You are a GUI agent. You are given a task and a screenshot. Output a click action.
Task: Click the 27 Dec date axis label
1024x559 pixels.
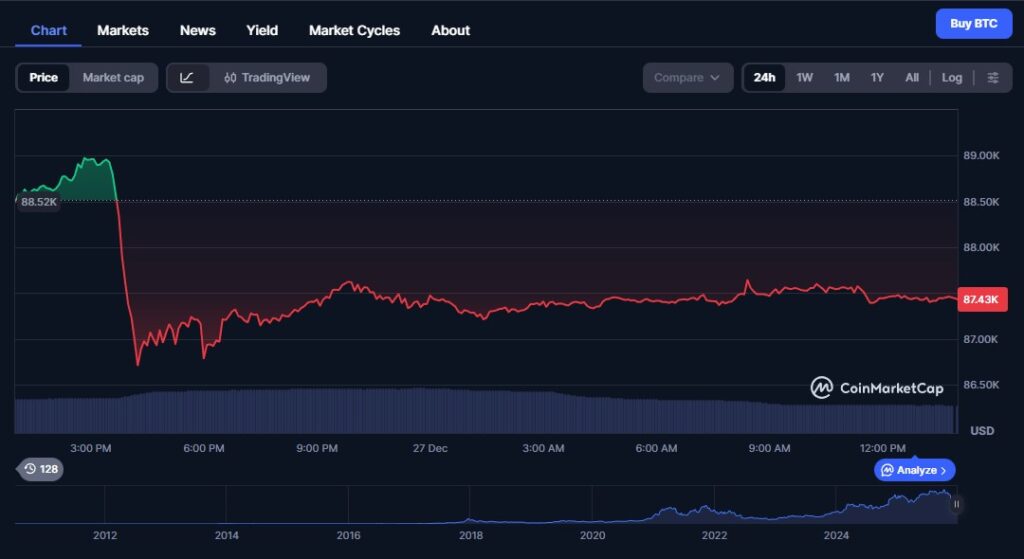coord(430,449)
